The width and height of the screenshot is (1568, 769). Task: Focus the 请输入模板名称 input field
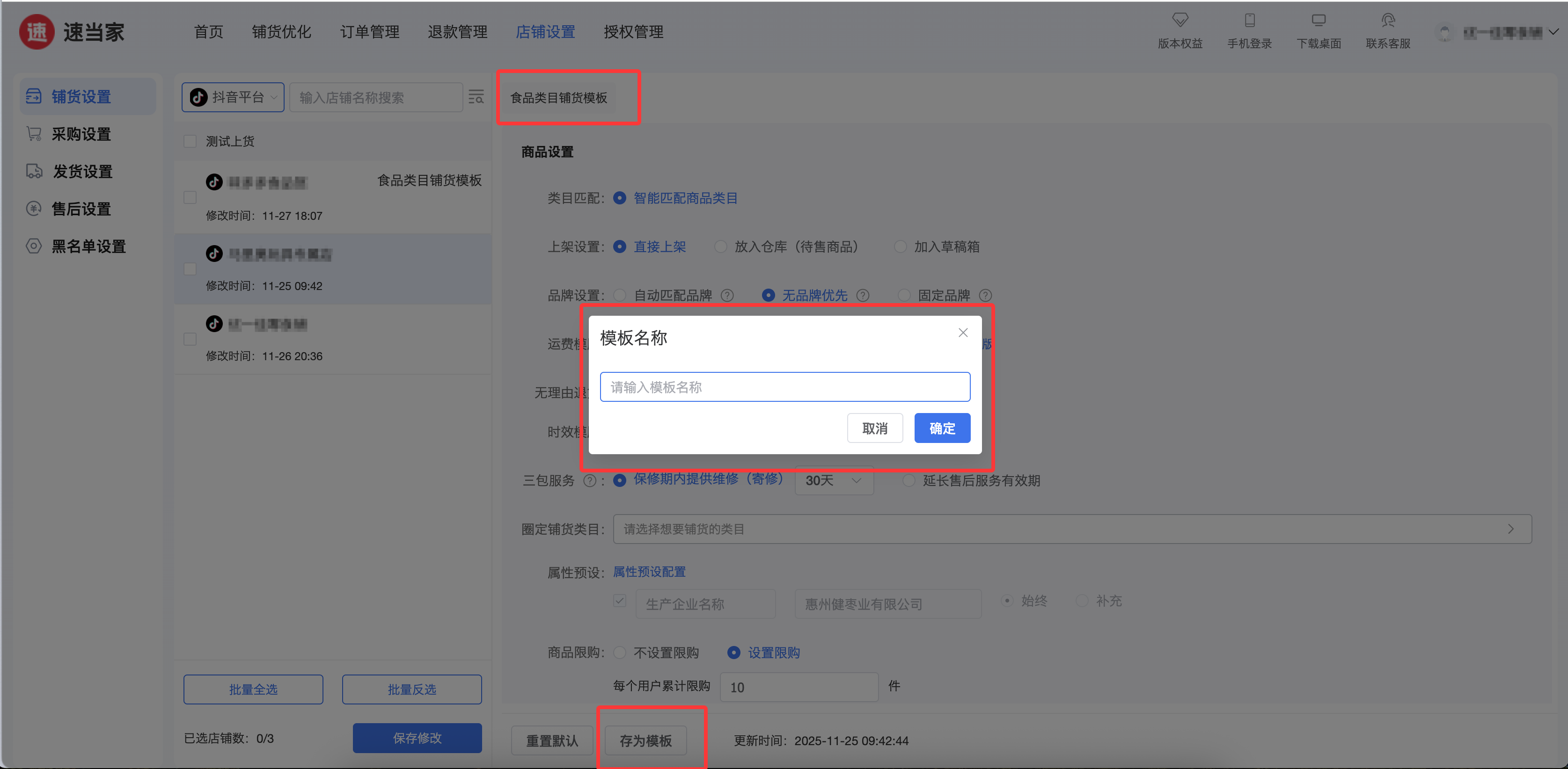click(x=784, y=387)
